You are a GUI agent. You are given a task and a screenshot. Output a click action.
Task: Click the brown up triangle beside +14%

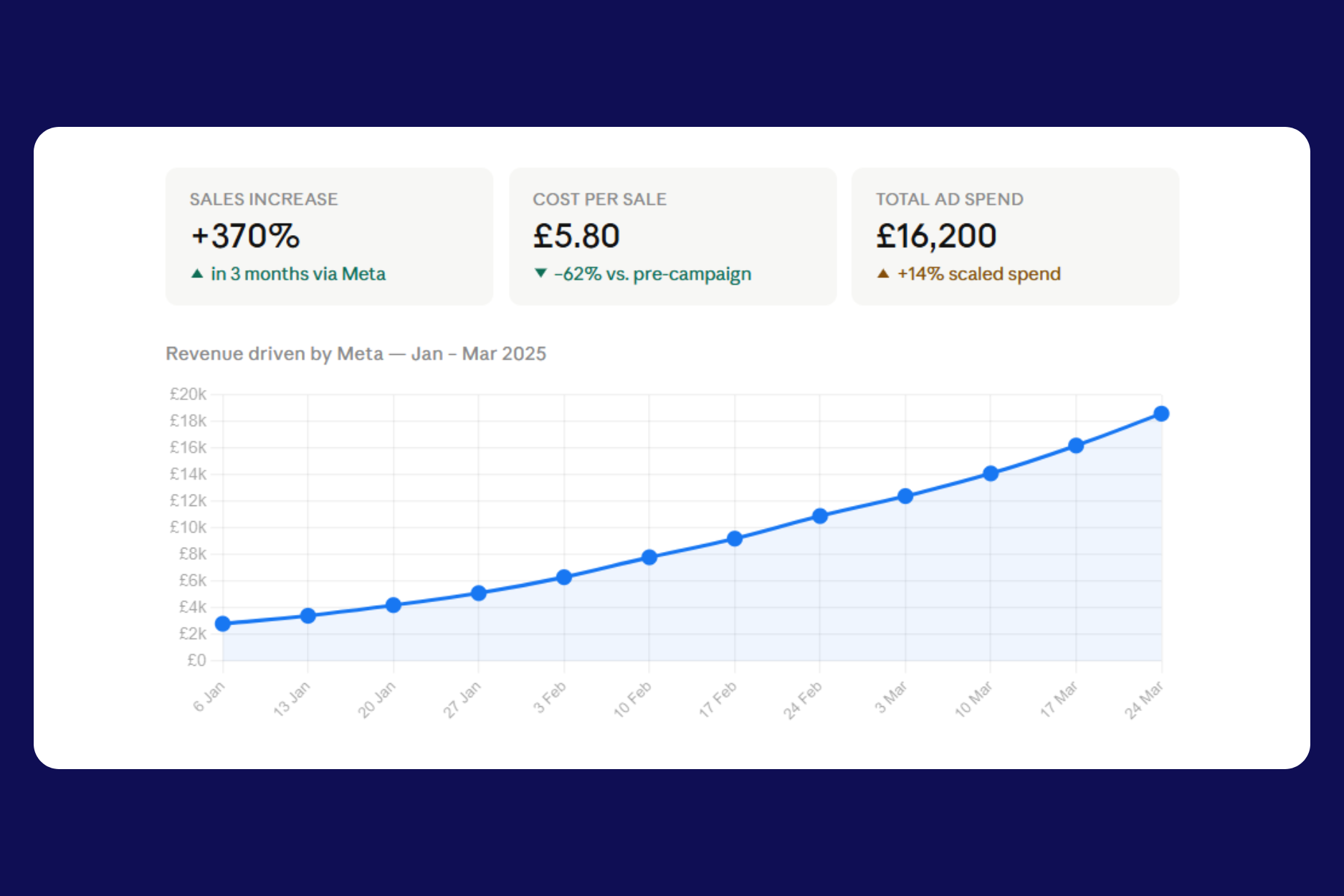[x=883, y=274]
